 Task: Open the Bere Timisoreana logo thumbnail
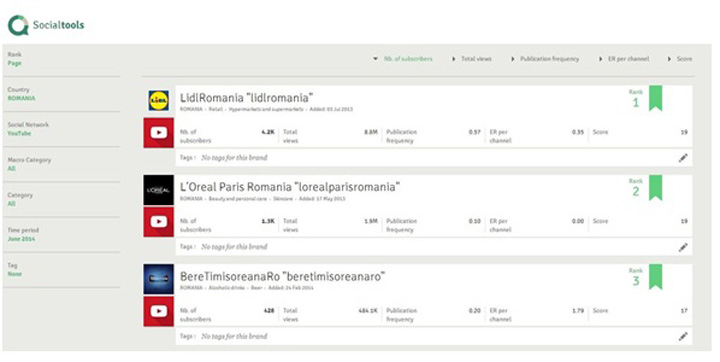[158, 279]
